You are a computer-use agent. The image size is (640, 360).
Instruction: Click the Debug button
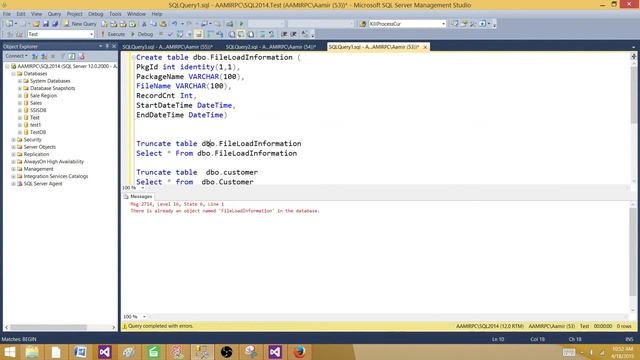tap(142, 34)
